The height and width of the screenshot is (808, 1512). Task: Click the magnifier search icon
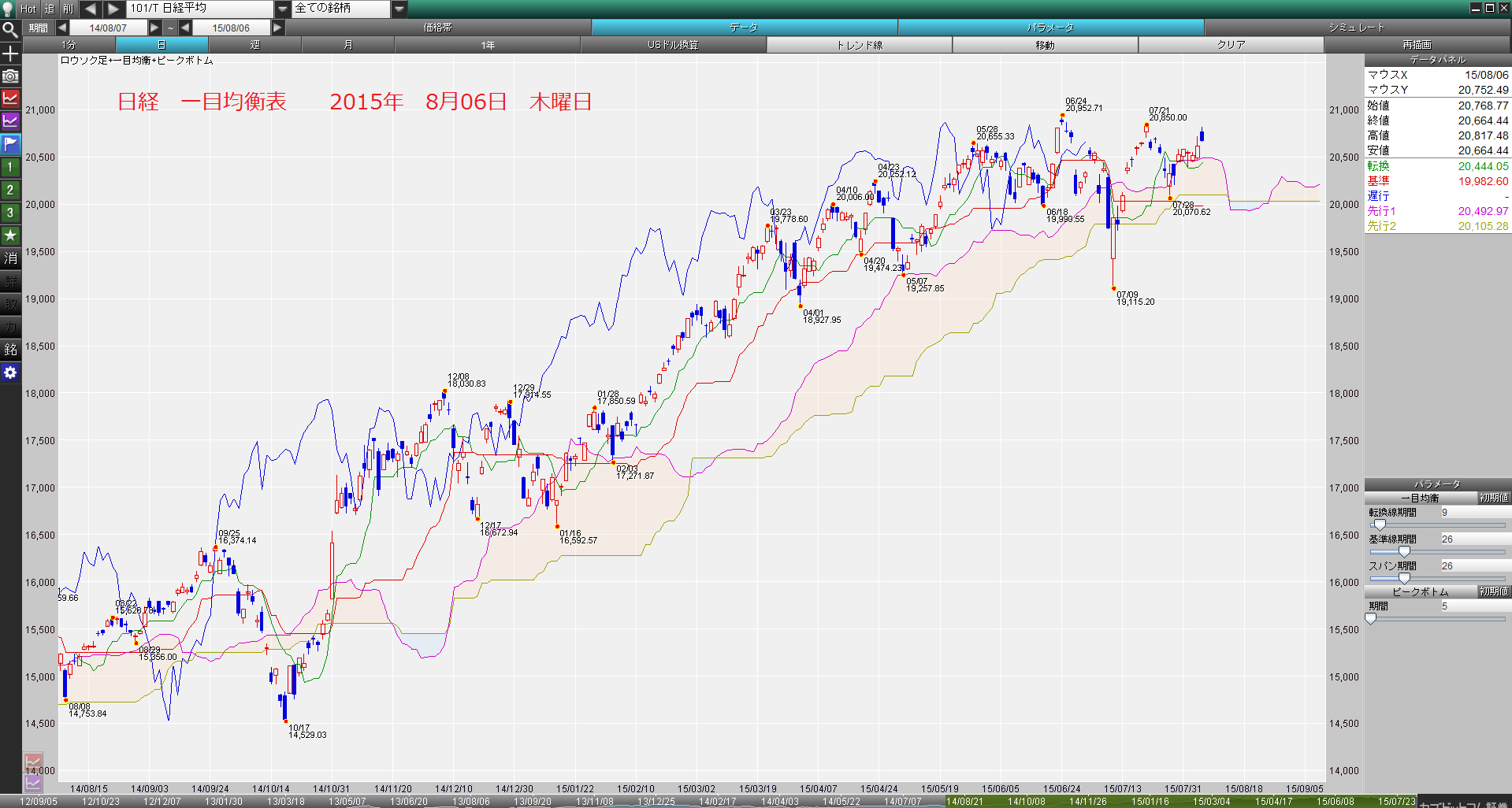click(x=10, y=30)
